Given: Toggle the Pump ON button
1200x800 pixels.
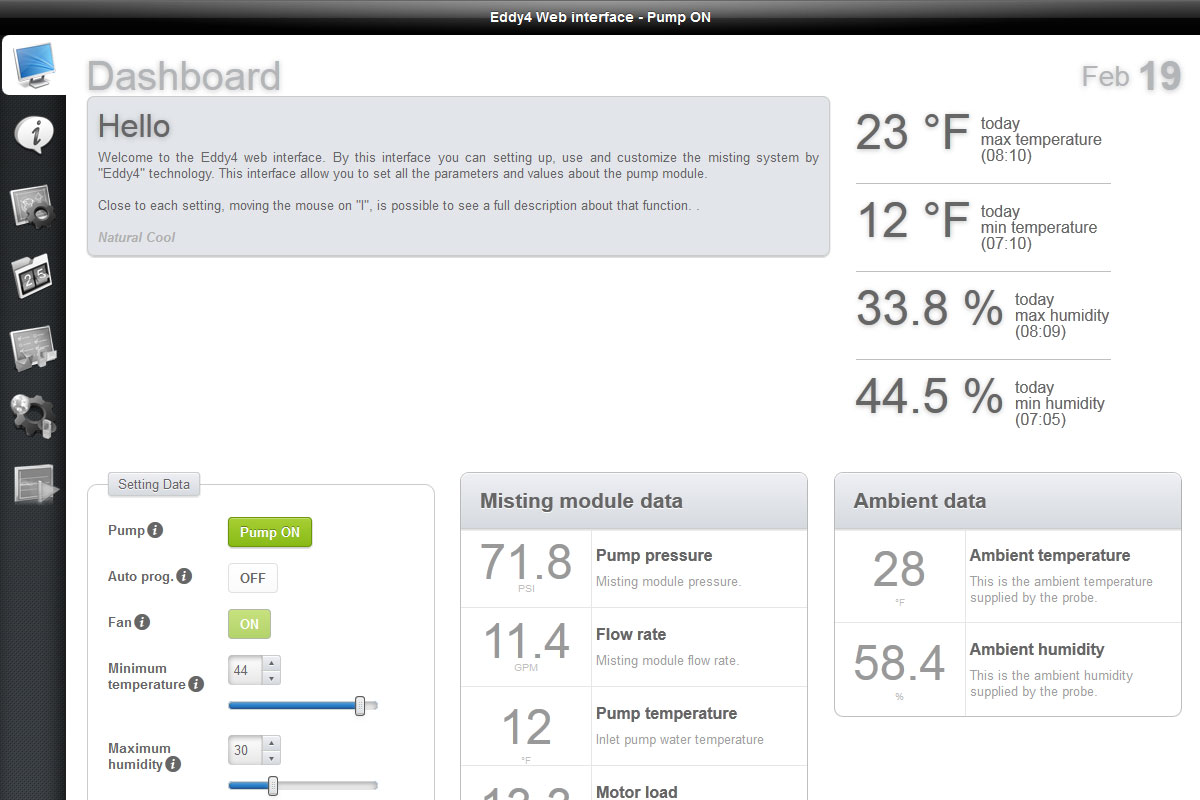Looking at the screenshot, I should [x=270, y=532].
